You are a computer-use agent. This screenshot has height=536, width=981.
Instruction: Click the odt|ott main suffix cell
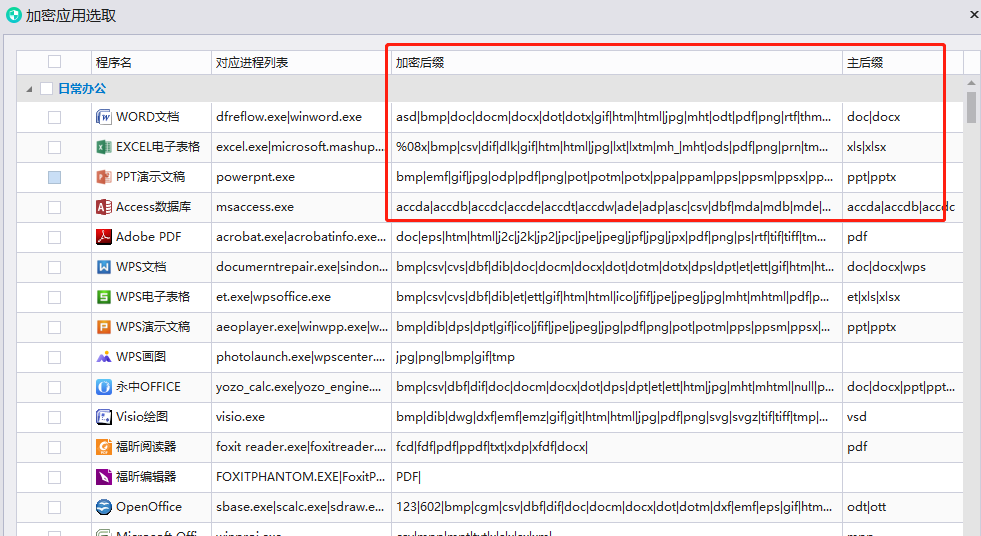point(903,507)
